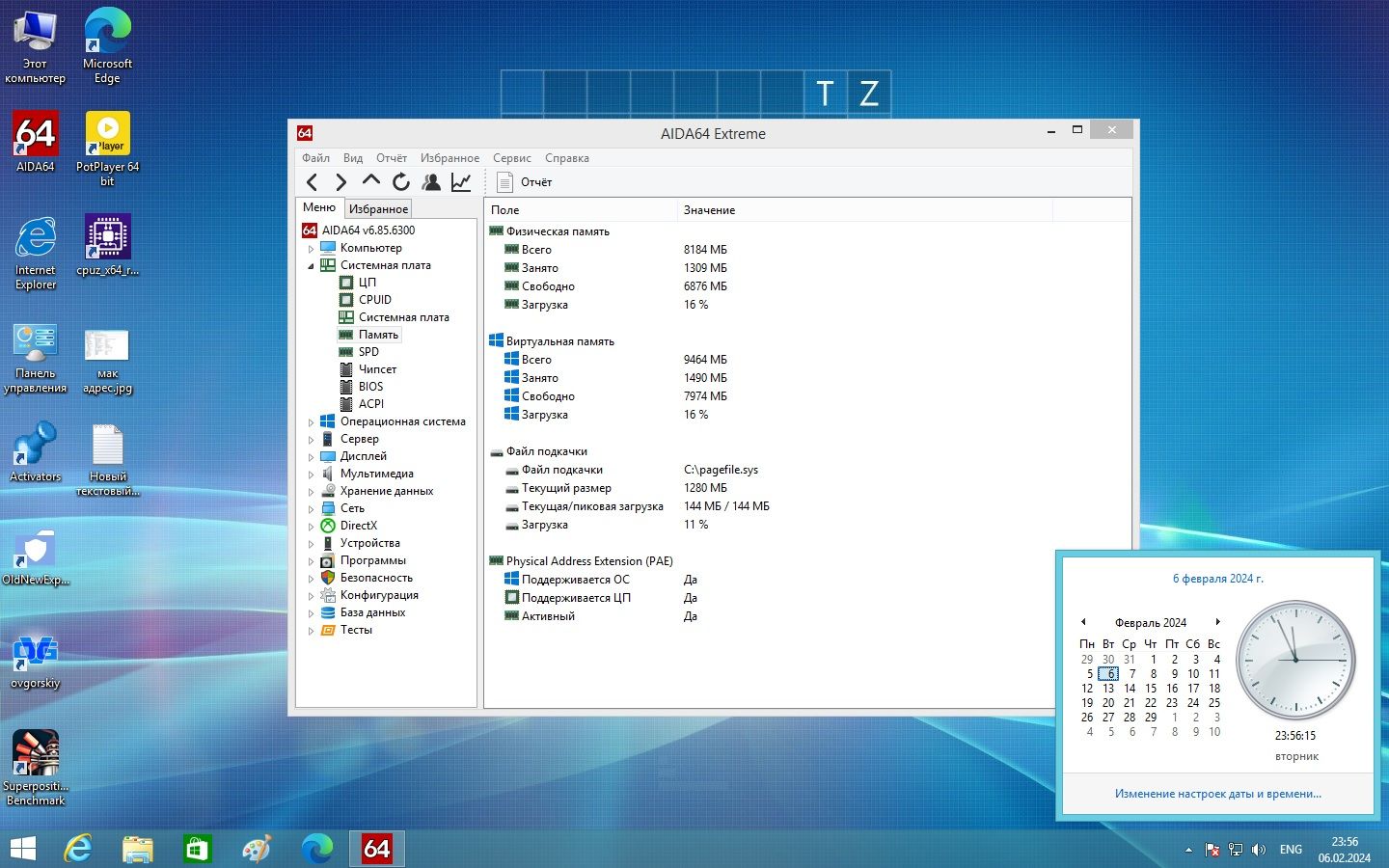
Task: Go to next month in calendar
Action: pyautogui.click(x=1218, y=622)
